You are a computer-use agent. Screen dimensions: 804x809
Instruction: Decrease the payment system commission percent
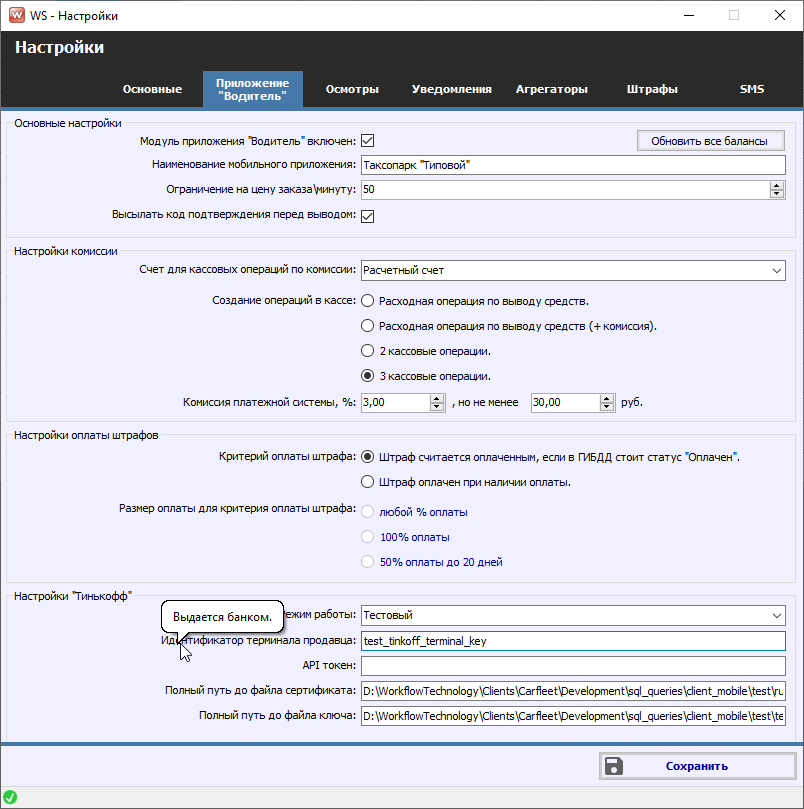[x=437, y=407]
